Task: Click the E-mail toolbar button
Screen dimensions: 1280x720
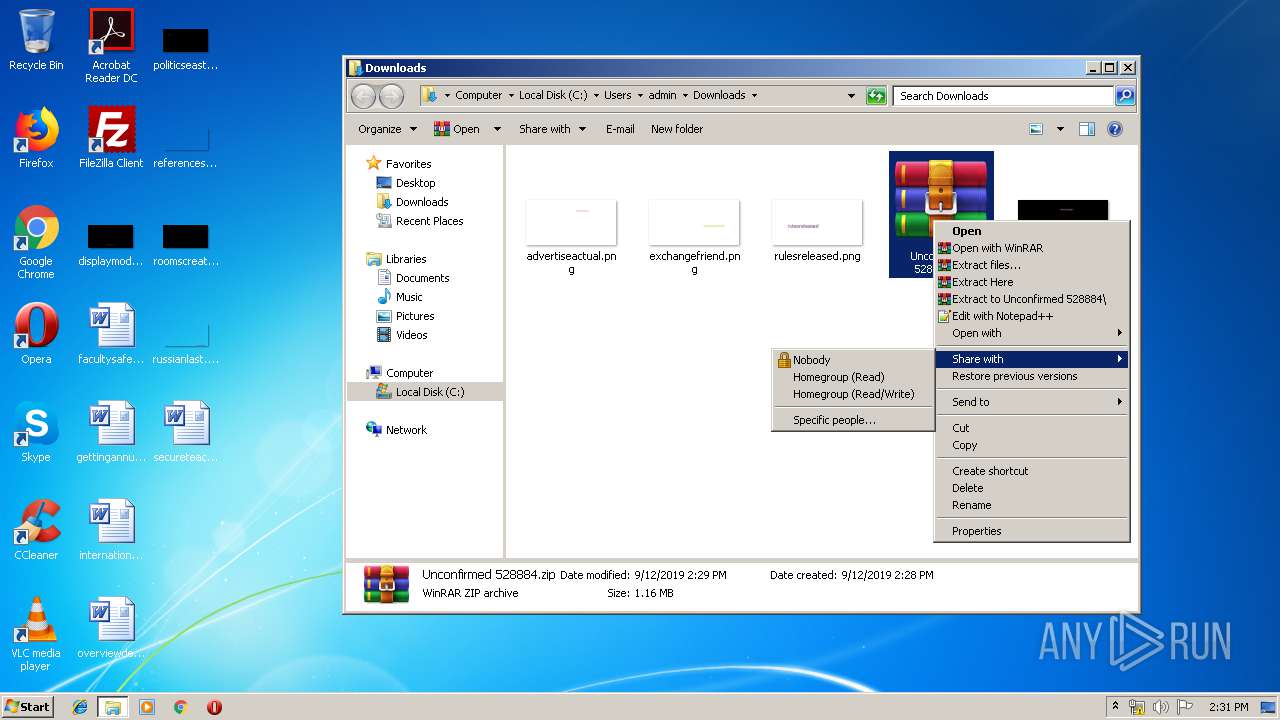Action: pyautogui.click(x=620, y=129)
